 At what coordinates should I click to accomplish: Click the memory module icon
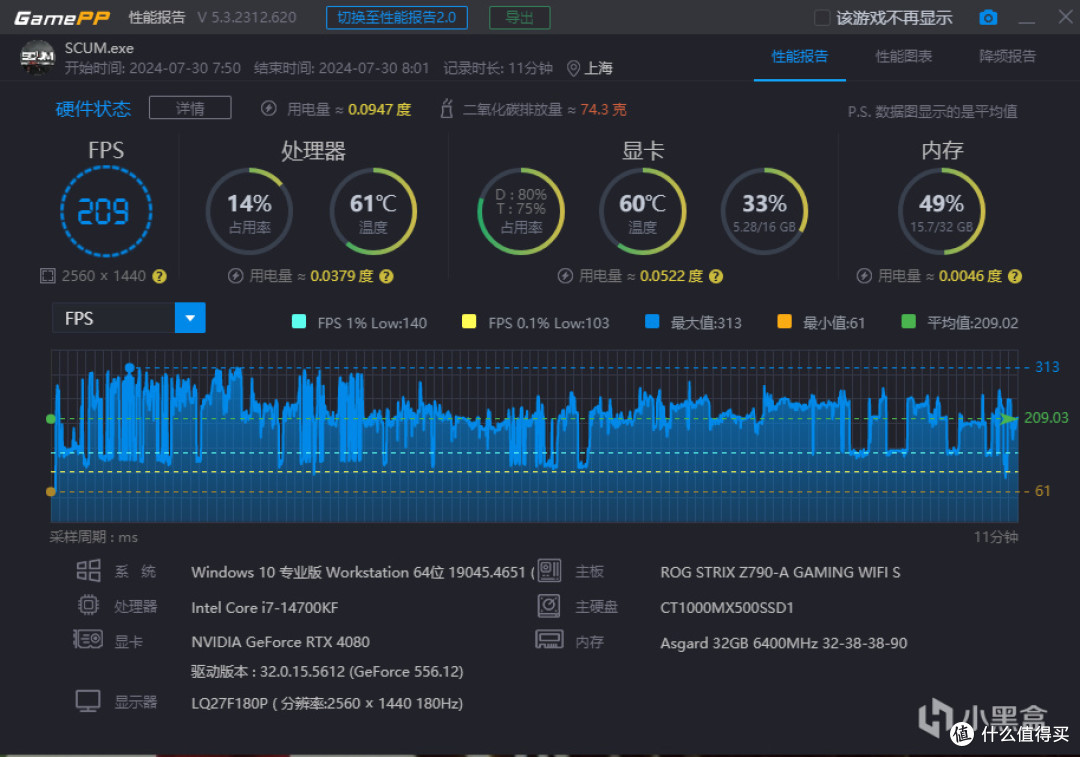(x=549, y=640)
